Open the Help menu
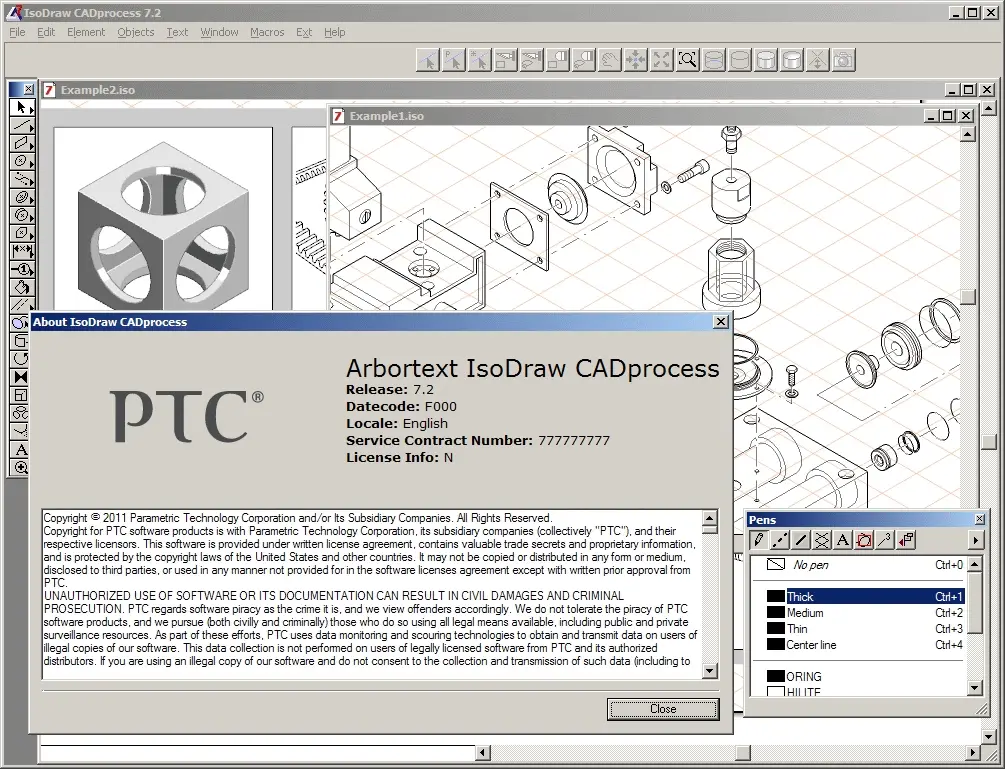The height and width of the screenshot is (769, 1005). 335,32
